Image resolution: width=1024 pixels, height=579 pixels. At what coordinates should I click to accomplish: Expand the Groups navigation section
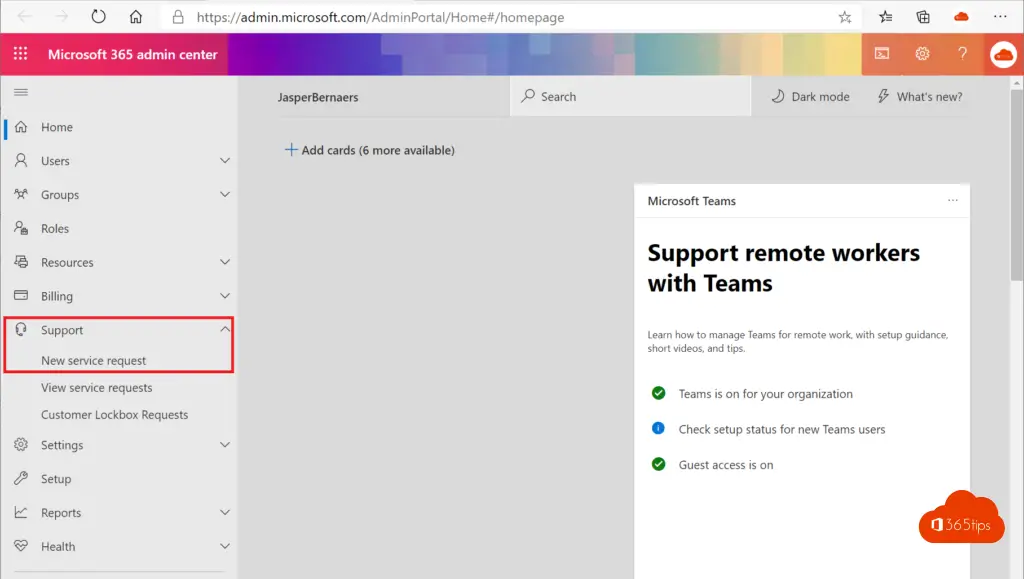click(225, 195)
